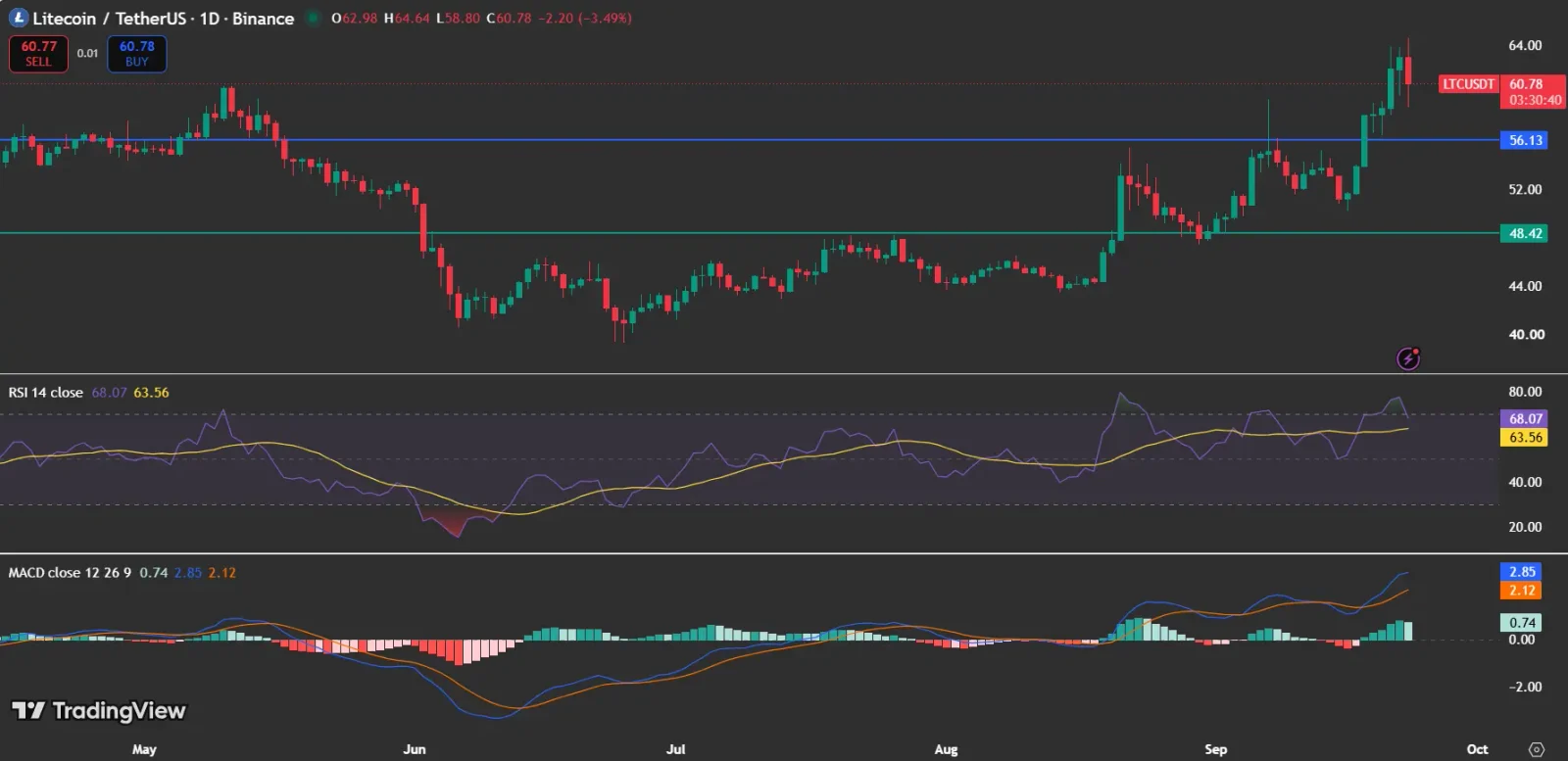Select the 56.13 blue line label
This screenshot has width=1568, height=761.
click(x=1526, y=140)
